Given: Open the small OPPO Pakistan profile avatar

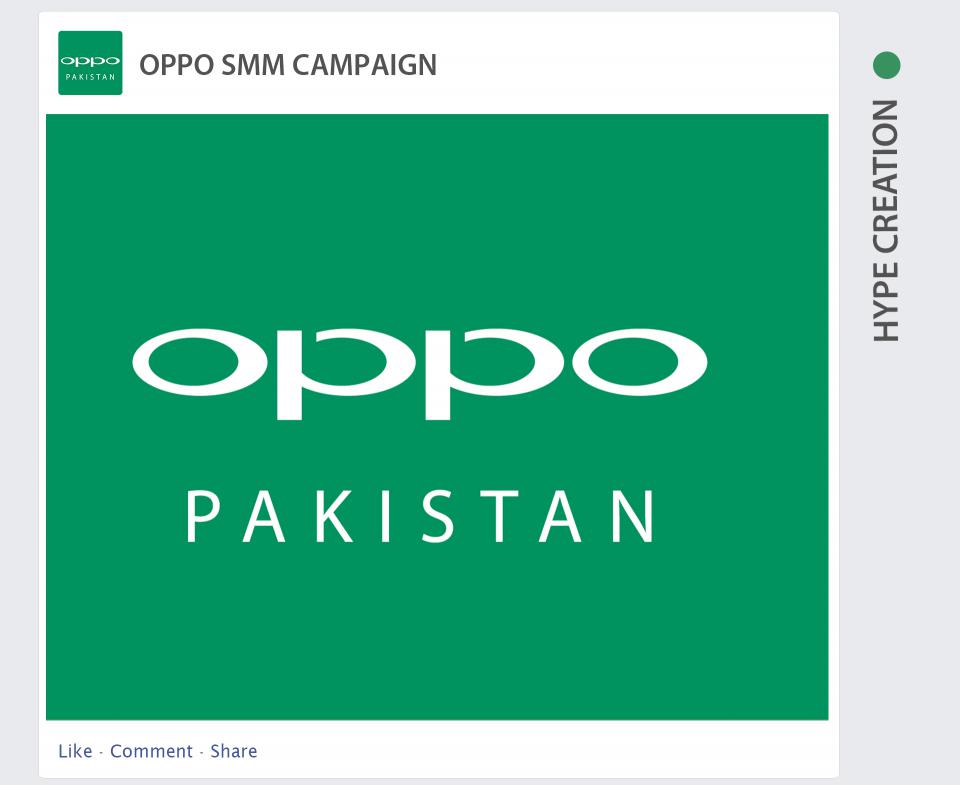Looking at the screenshot, I should point(90,63).
